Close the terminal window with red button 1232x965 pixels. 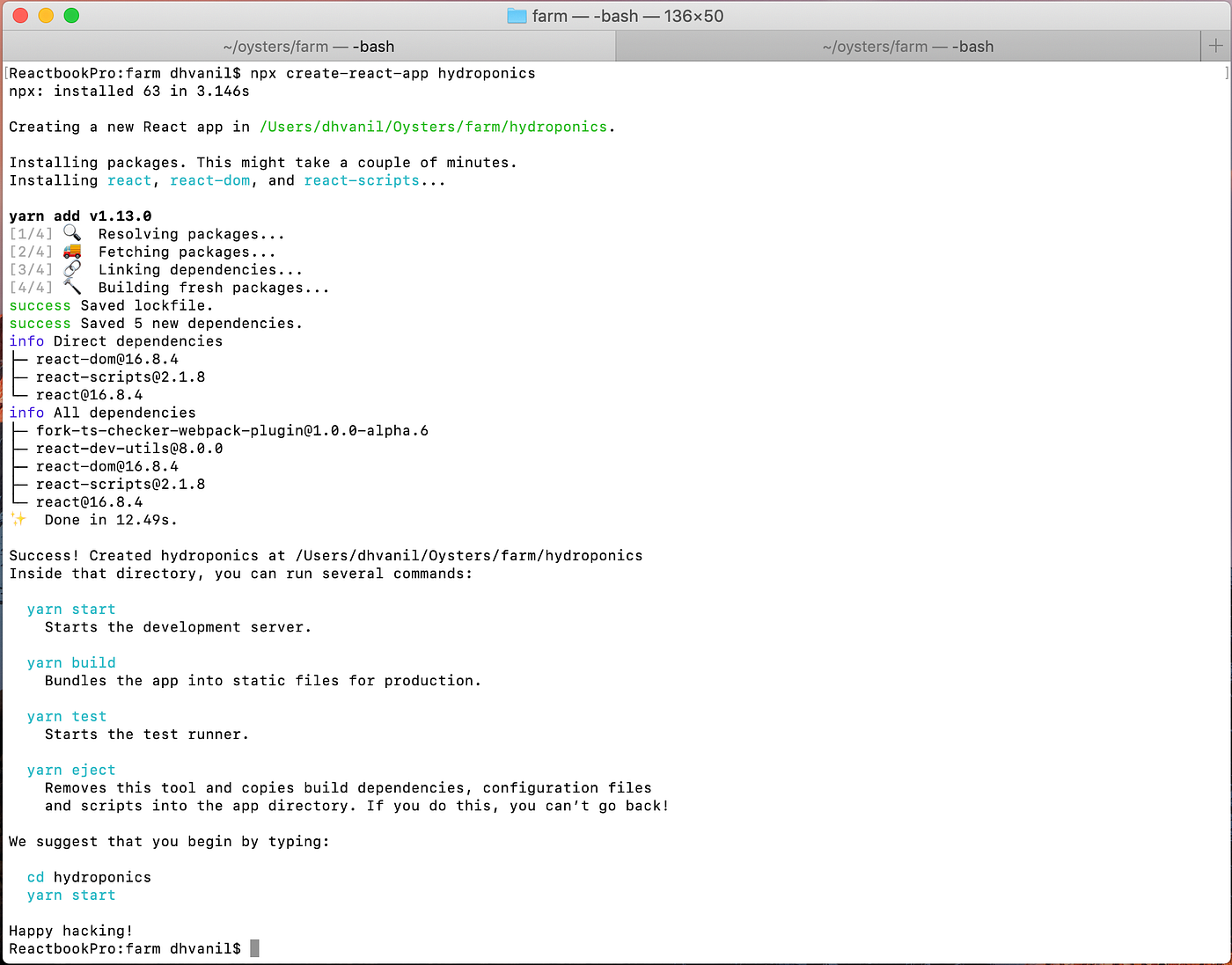20,15
